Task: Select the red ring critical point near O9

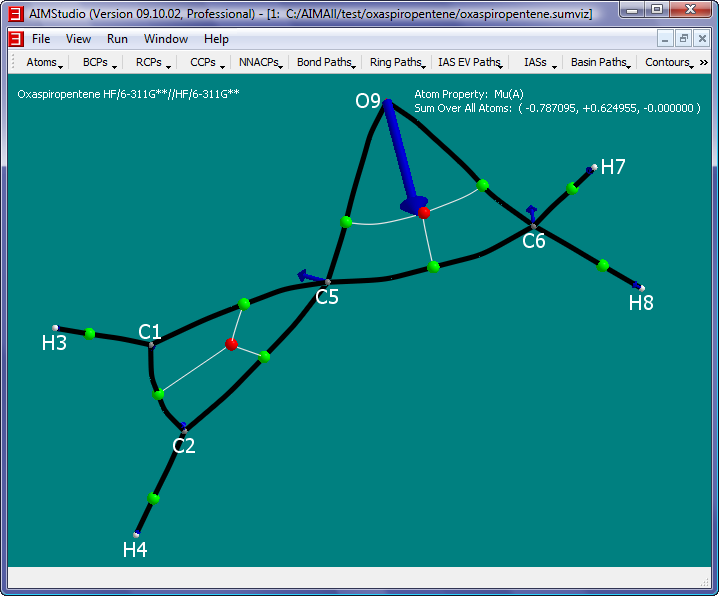Action: (424, 213)
